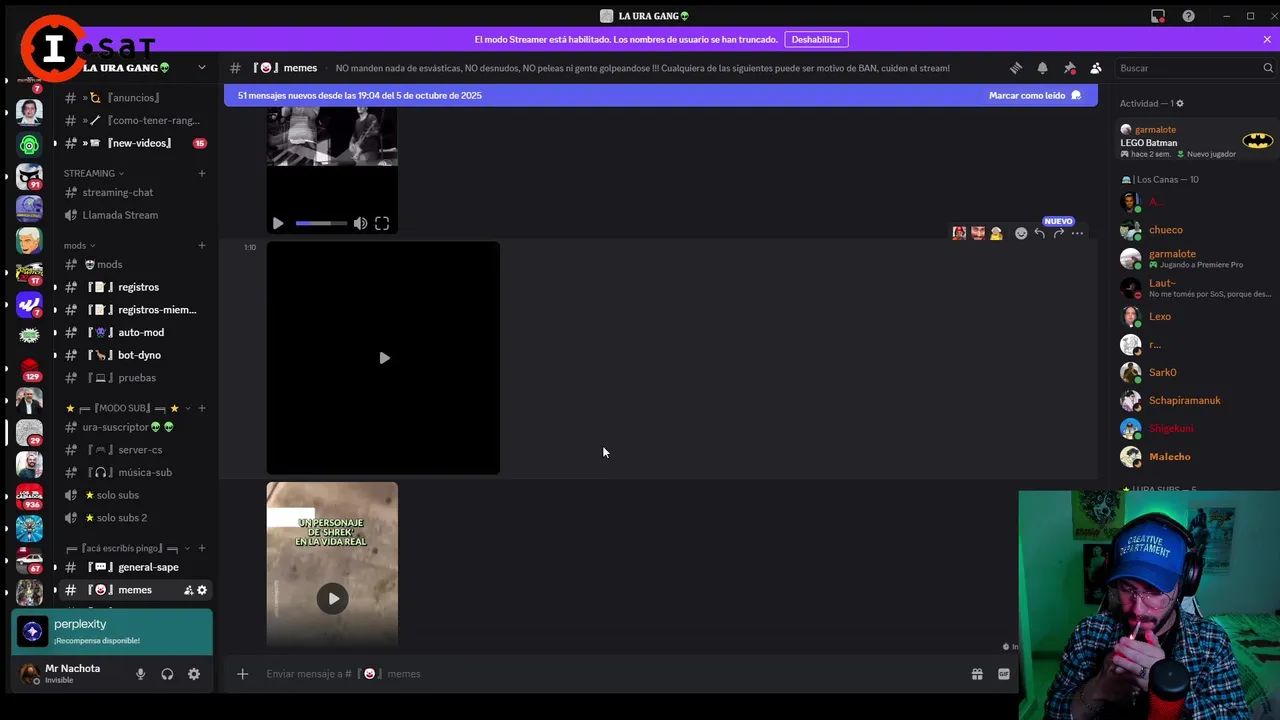1280x720 pixels.
Task: Open the inbox icon in the title bar
Action: [1158, 16]
